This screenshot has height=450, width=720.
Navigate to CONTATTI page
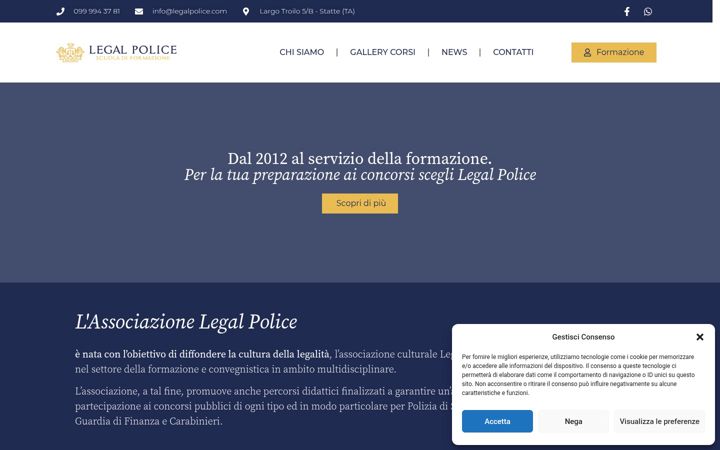click(x=513, y=52)
